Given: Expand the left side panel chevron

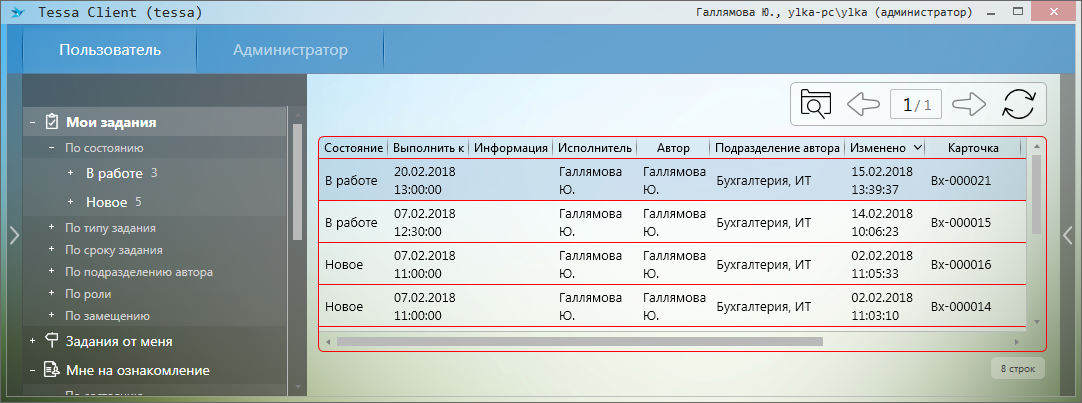Looking at the screenshot, I should point(13,235).
